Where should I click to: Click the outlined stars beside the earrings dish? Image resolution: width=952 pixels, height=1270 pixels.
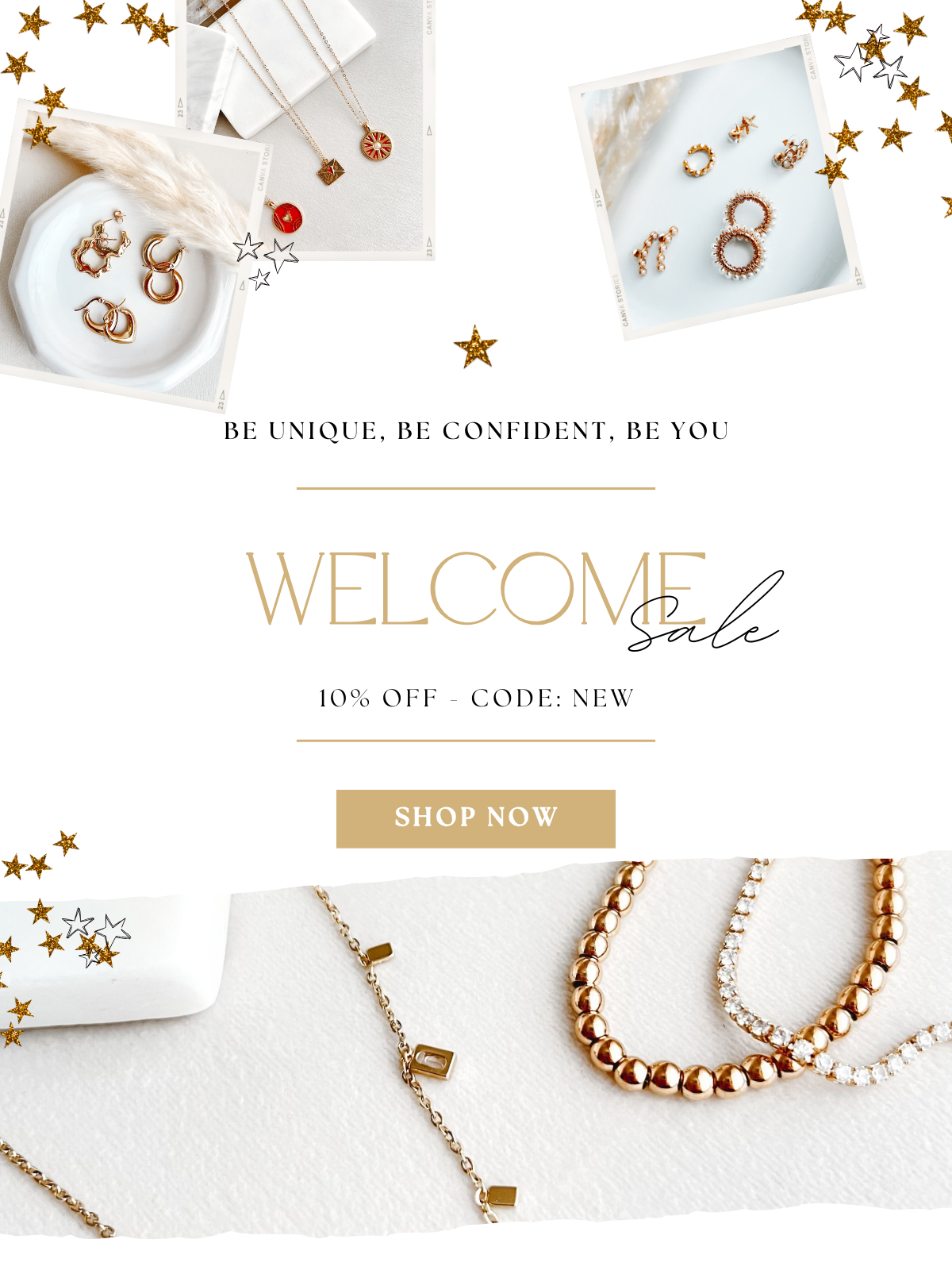pos(266,260)
